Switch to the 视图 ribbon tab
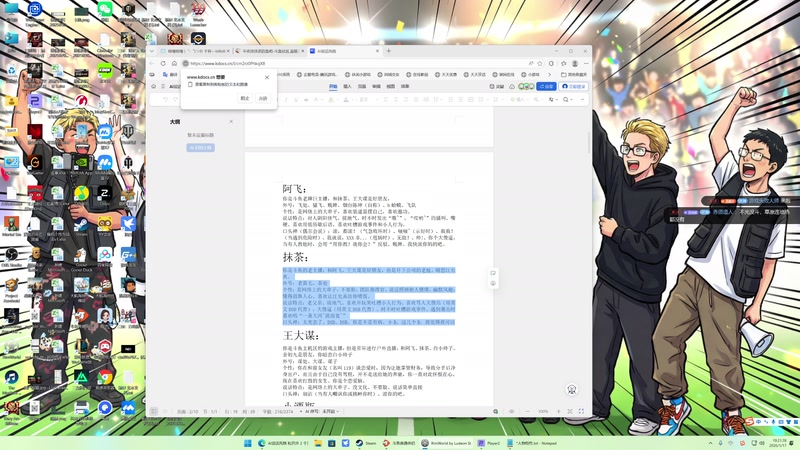 [391, 86]
